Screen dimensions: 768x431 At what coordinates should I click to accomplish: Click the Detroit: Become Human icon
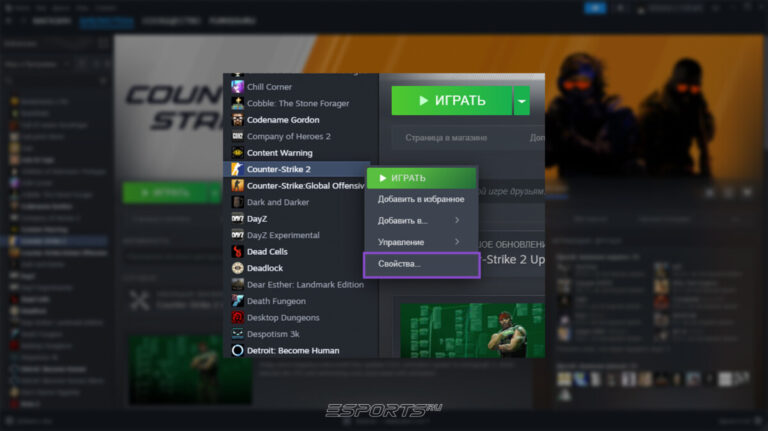(238, 351)
